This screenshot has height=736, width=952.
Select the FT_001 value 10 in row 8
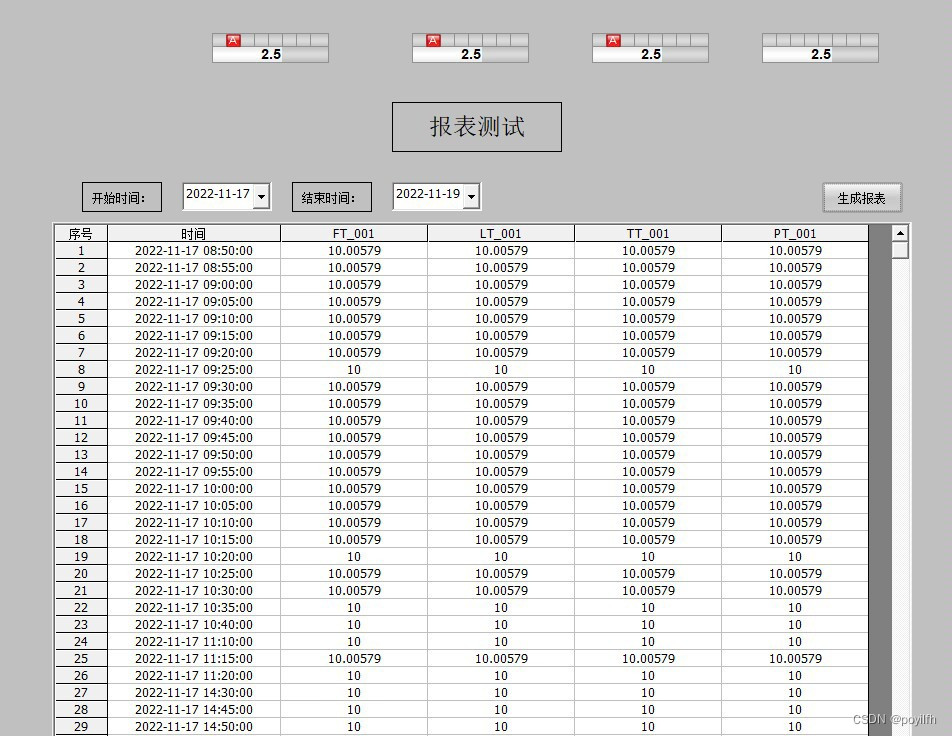coord(354,369)
